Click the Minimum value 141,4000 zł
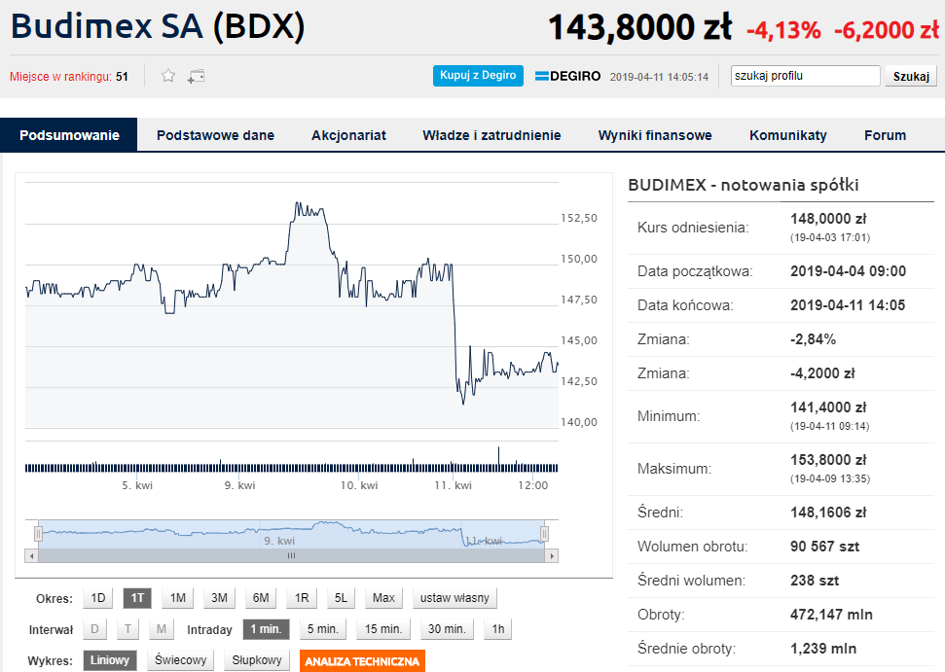The height and width of the screenshot is (672, 945). [828, 407]
